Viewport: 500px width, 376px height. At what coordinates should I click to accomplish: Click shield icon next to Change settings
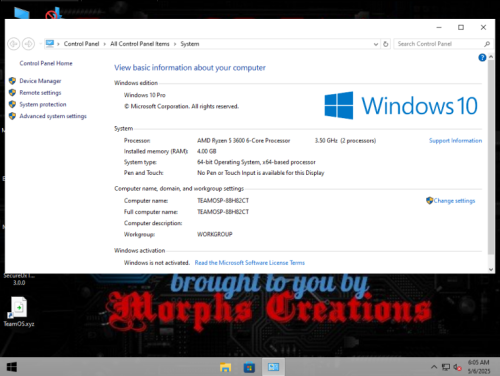coord(429,200)
